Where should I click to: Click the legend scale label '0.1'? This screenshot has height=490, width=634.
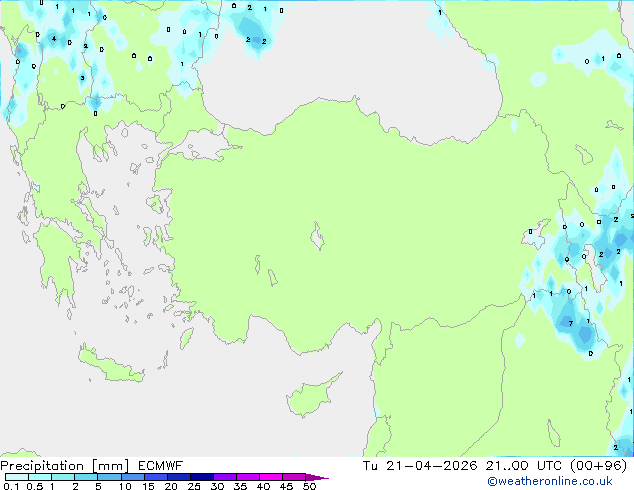pyautogui.click(x=11, y=486)
